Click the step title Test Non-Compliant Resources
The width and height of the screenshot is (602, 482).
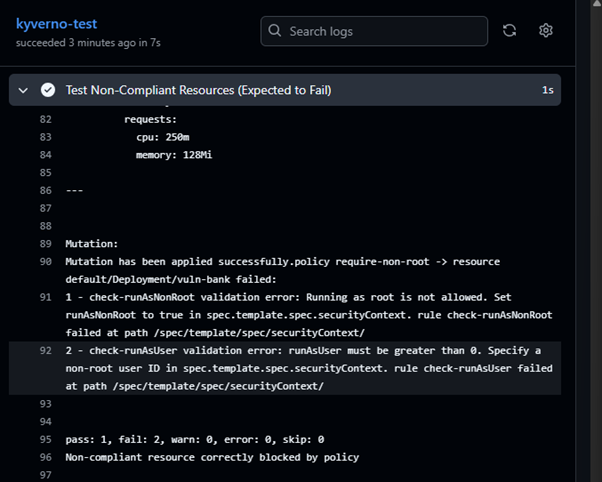click(x=198, y=90)
